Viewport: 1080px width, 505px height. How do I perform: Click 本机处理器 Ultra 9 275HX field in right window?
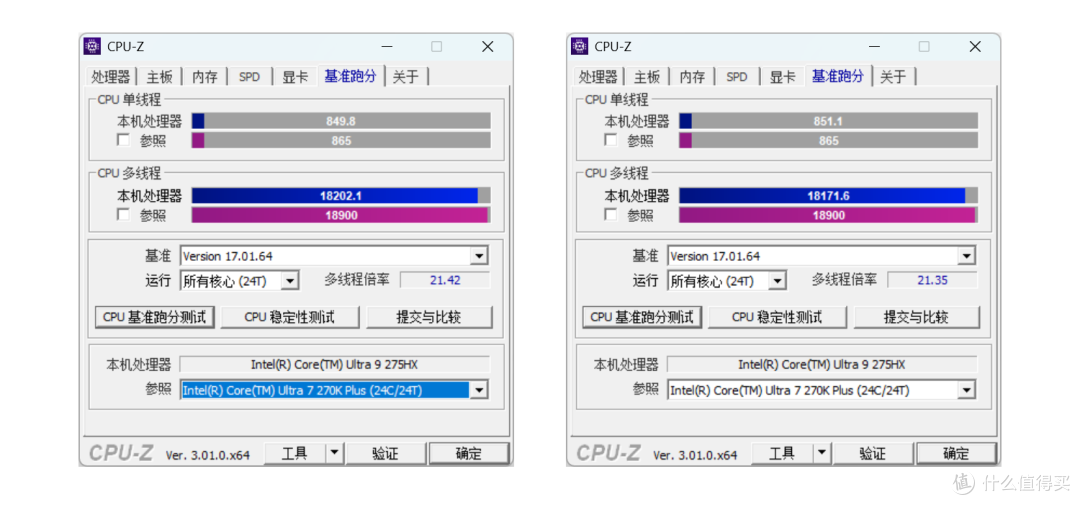[x=822, y=364]
